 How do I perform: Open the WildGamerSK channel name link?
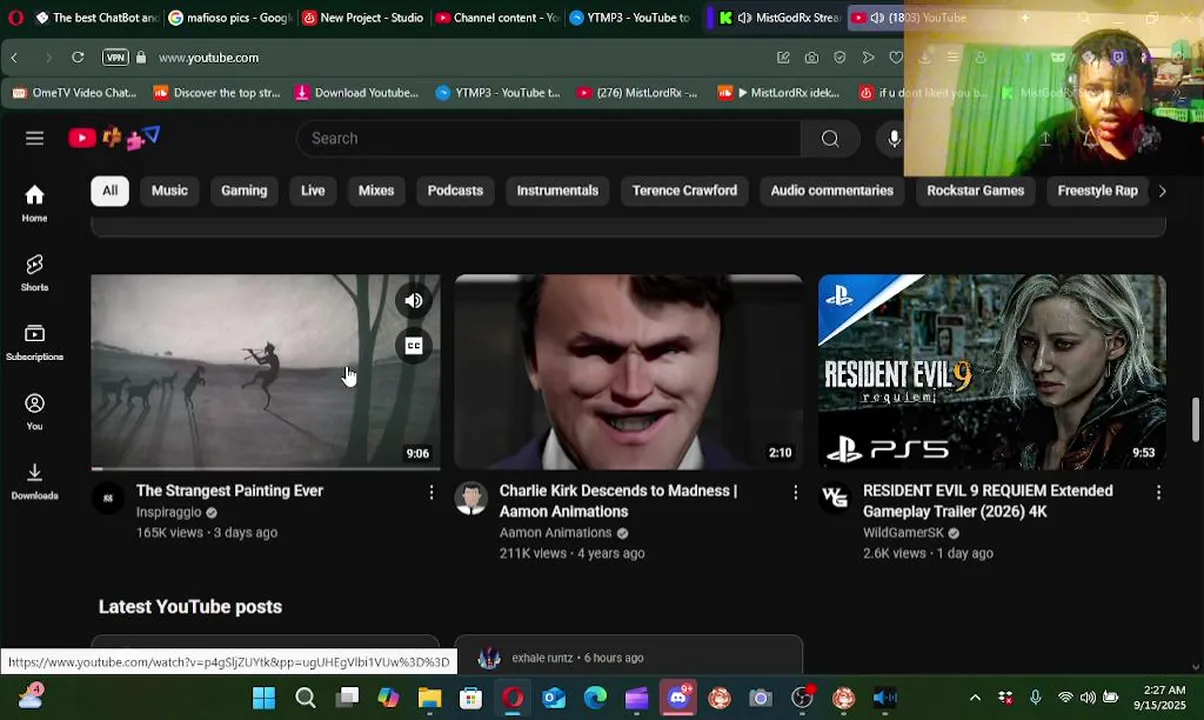coord(903,533)
